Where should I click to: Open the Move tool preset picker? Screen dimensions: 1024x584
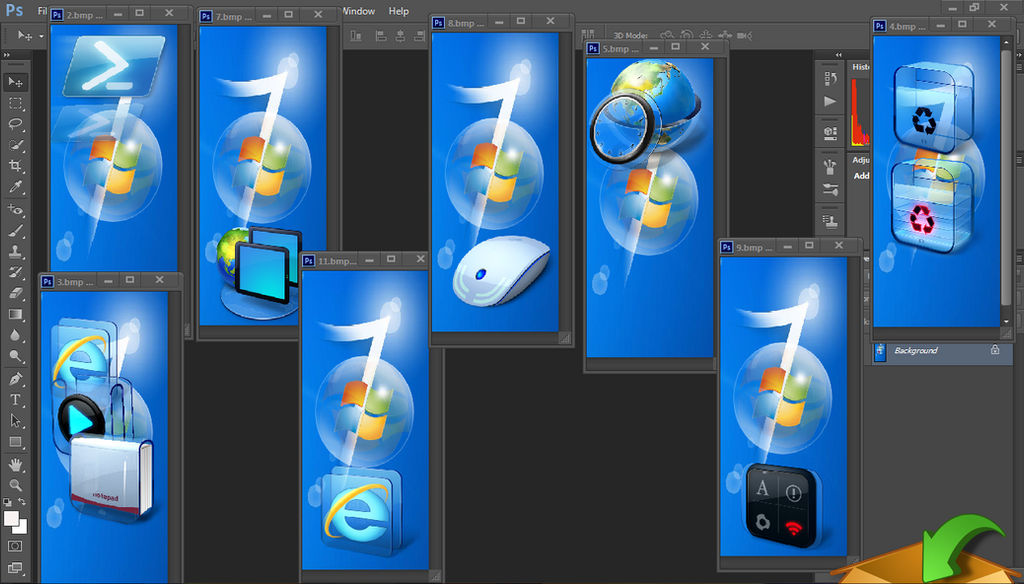coord(42,36)
